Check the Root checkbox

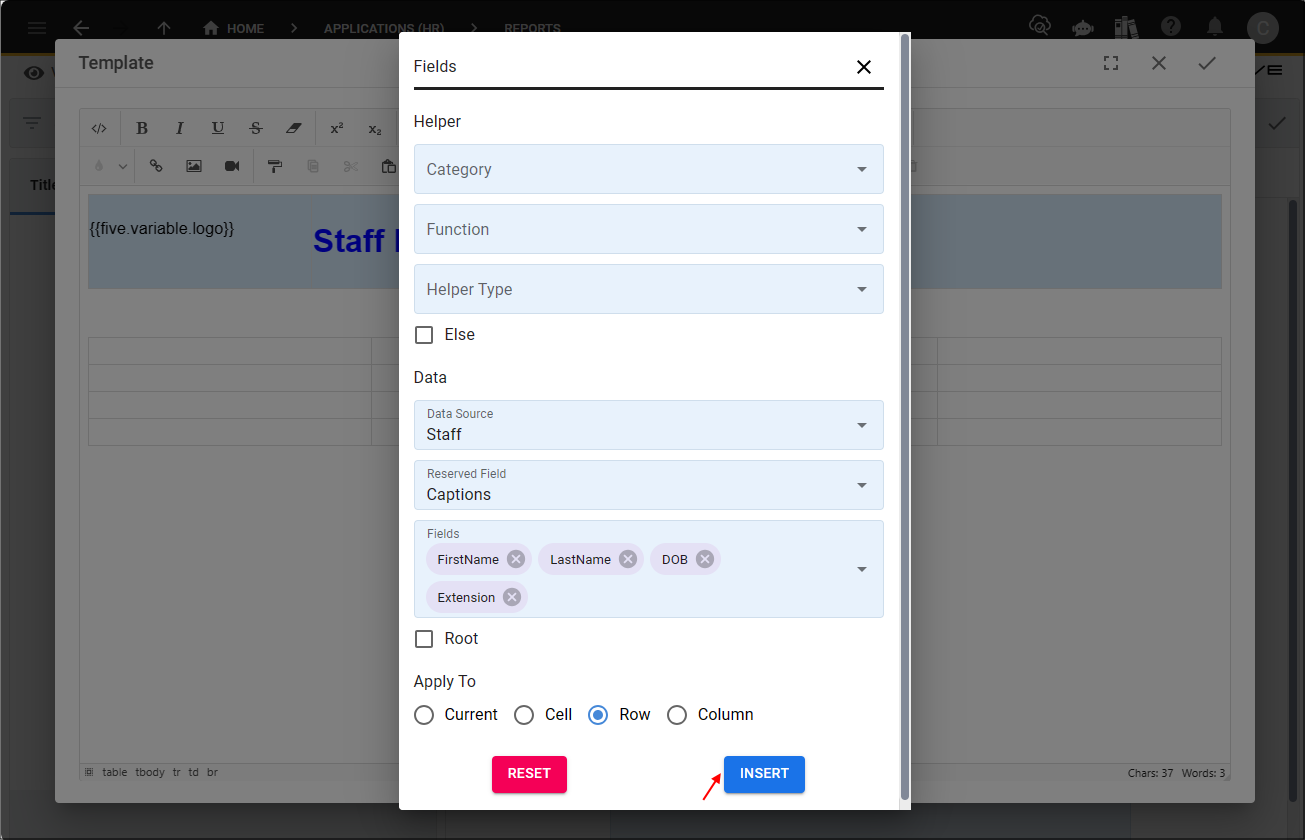[x=424, y=639]
